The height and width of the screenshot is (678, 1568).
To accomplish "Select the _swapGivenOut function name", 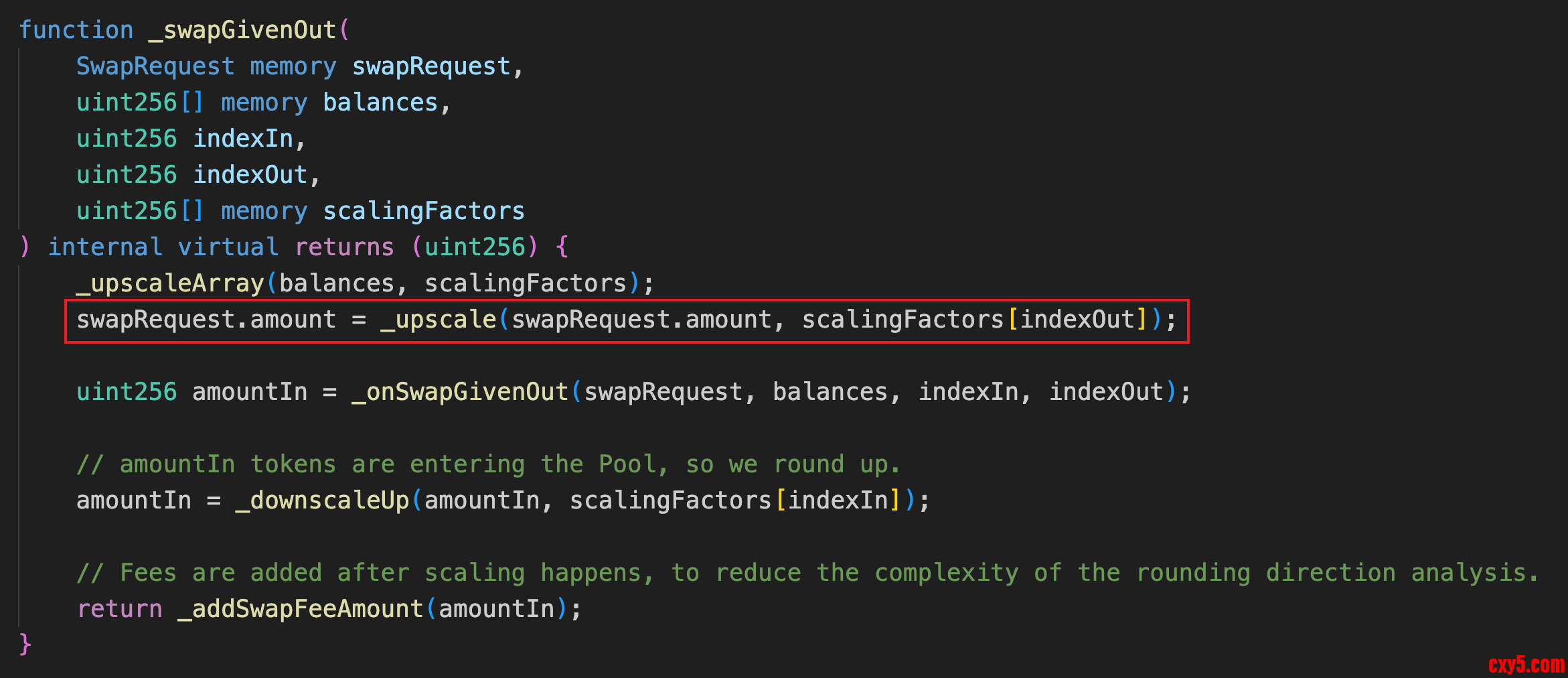I will 249,30.
